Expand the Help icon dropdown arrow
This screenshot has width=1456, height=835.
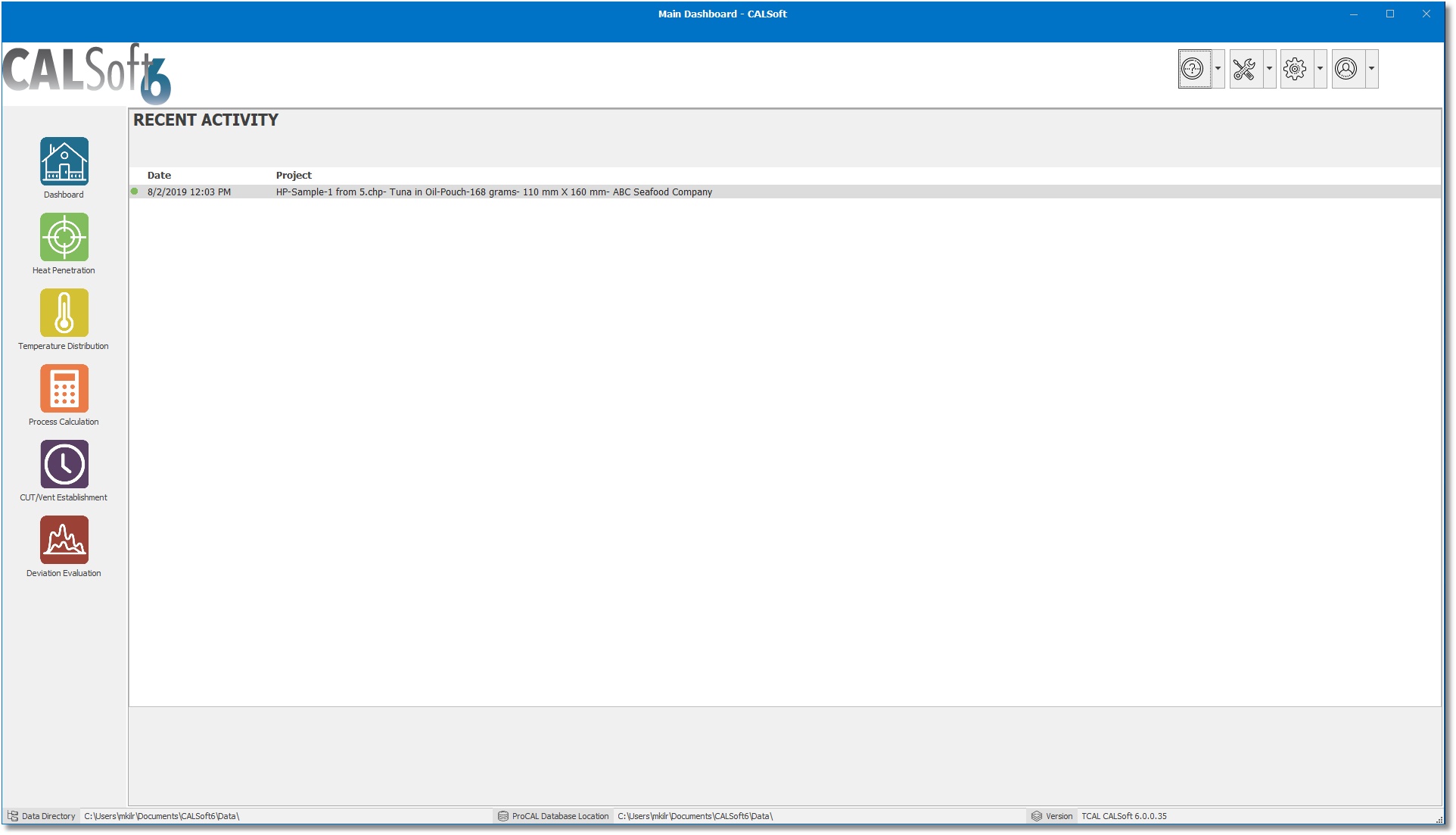[1218, 69]
